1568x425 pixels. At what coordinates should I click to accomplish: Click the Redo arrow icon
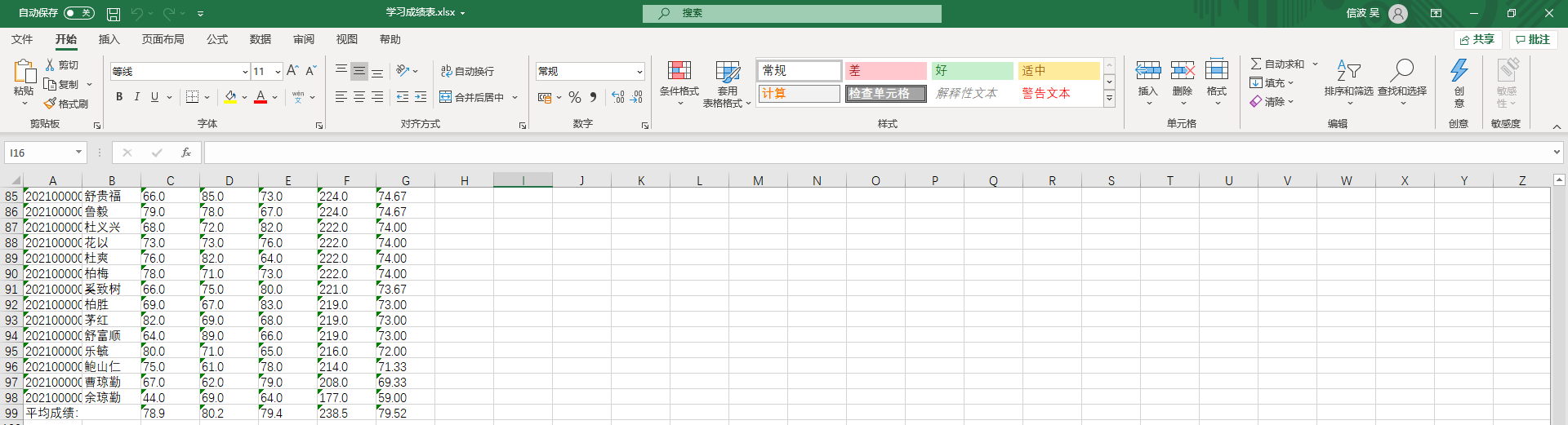tap(169, 13)
